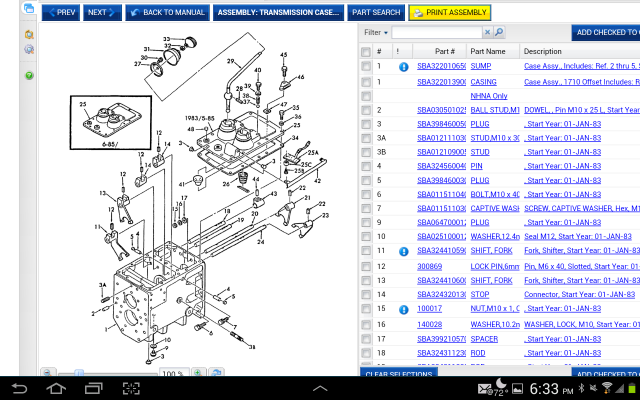Image resolution: width=640 pixels, height=400 pixels.
Task: Click the NHNA Only link
Action: pos(489,96)
